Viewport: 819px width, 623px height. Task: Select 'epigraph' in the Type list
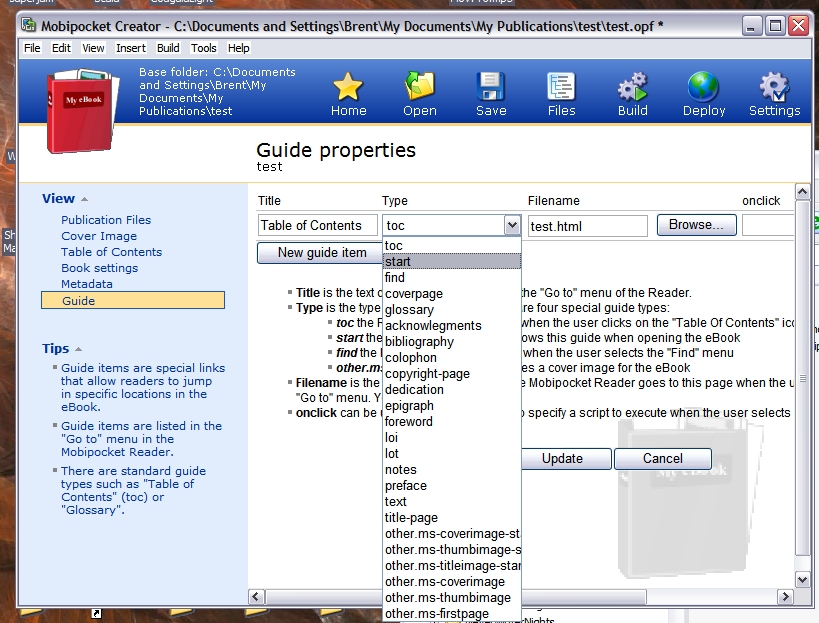452,406
